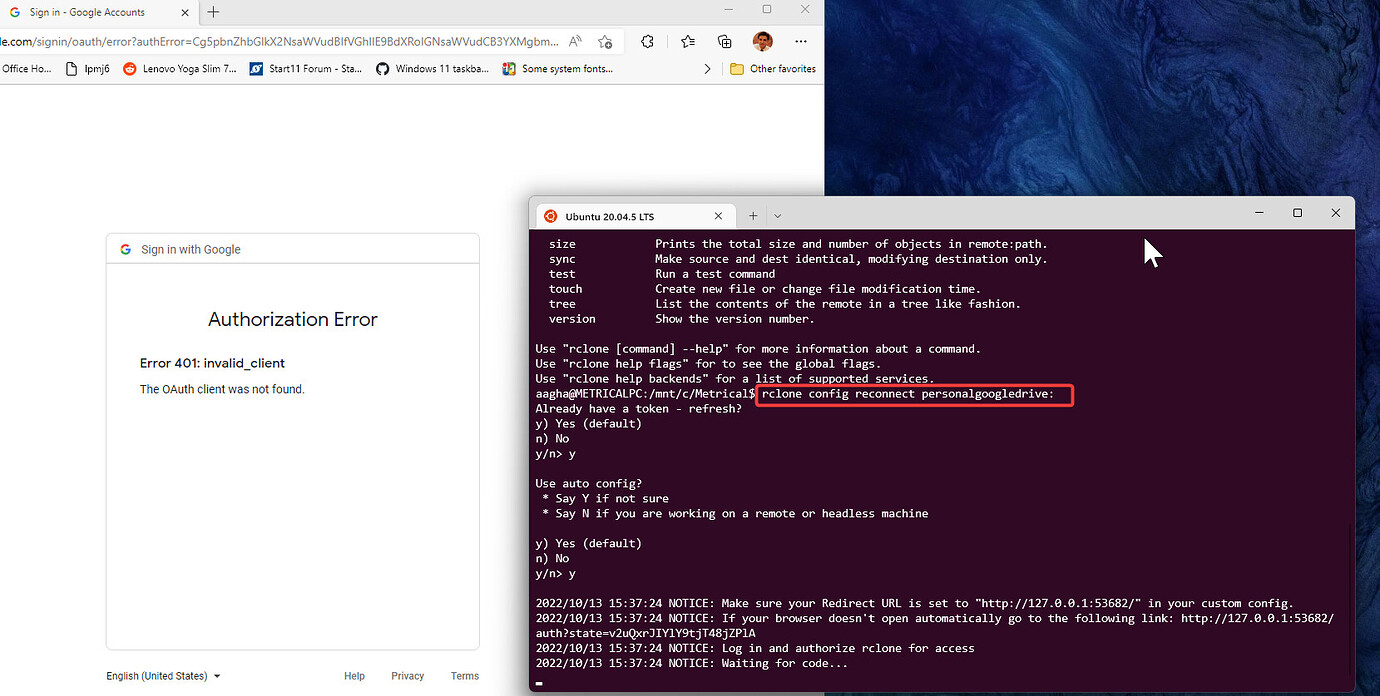Open the English (United States) language dropdown

163,676
